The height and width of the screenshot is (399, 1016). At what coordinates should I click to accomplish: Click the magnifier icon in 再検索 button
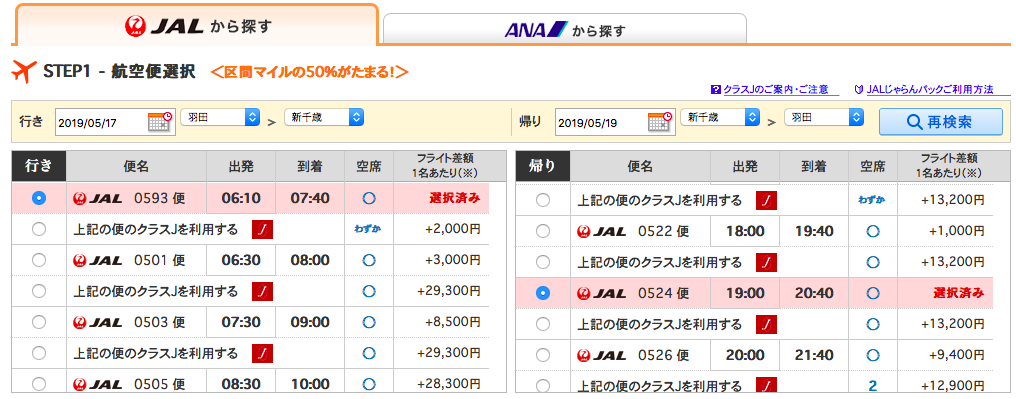tap(914, 122)
